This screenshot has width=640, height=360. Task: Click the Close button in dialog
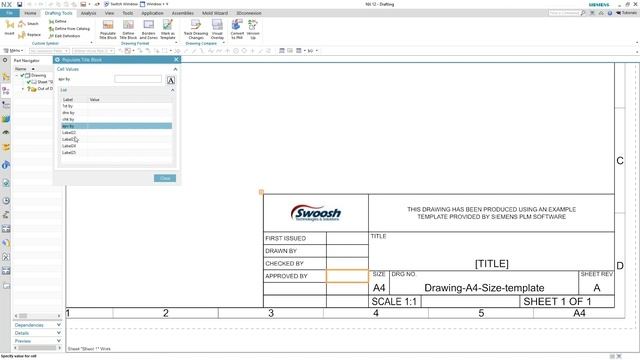[x=165, y=178]
